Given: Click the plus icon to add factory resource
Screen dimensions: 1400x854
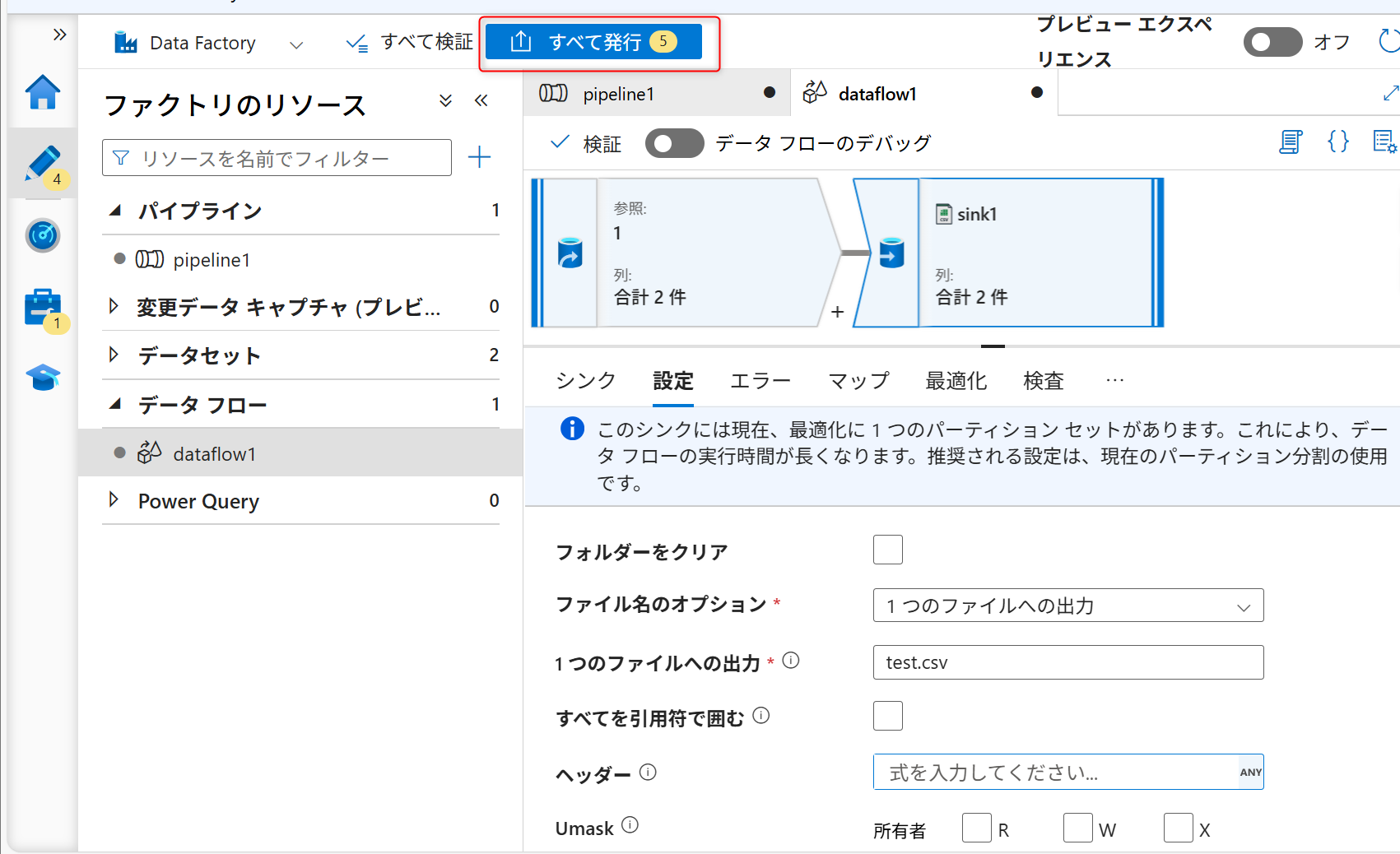Looking at the screenshot, I should (480, 157).
